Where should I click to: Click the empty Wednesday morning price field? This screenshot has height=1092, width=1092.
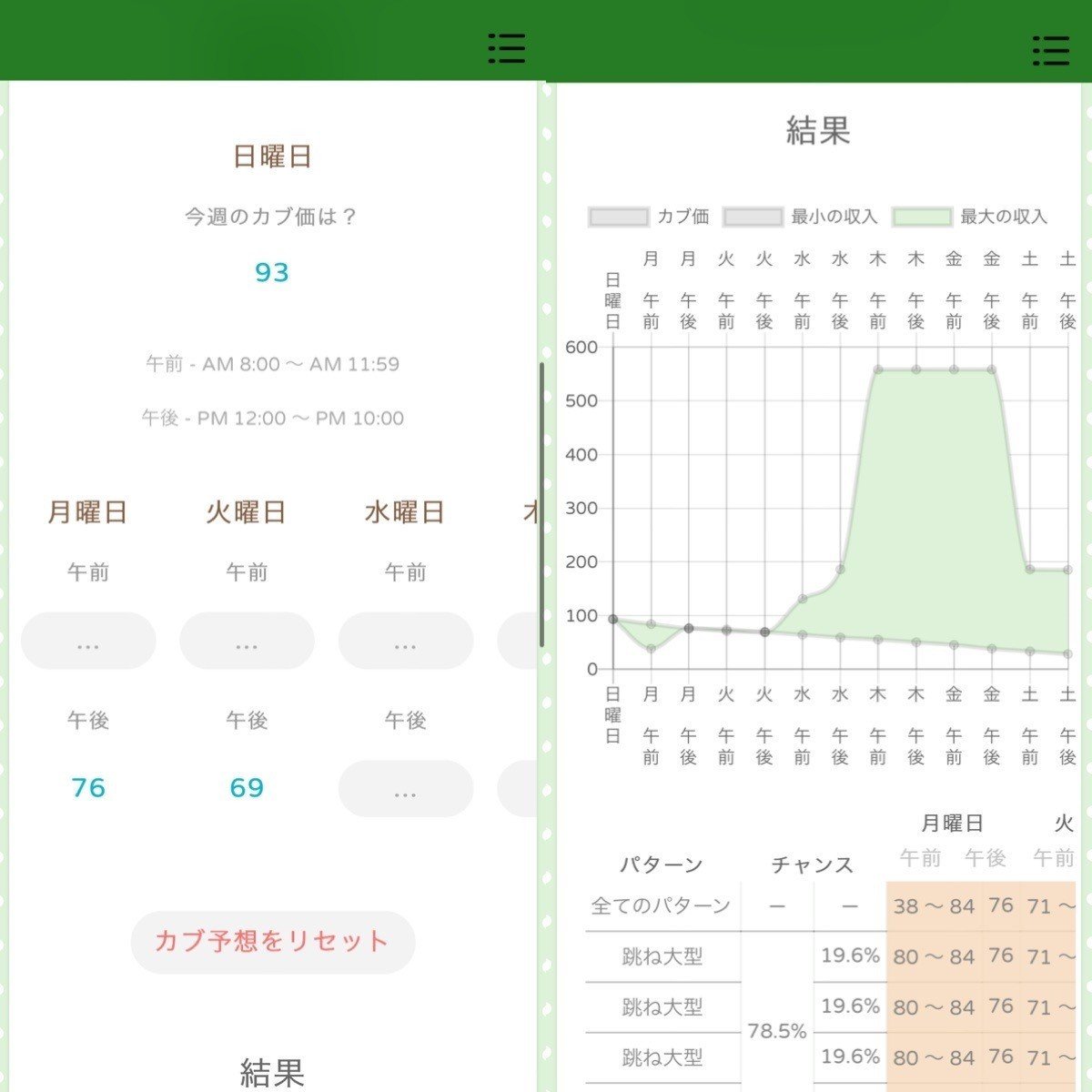coord(405,641)
